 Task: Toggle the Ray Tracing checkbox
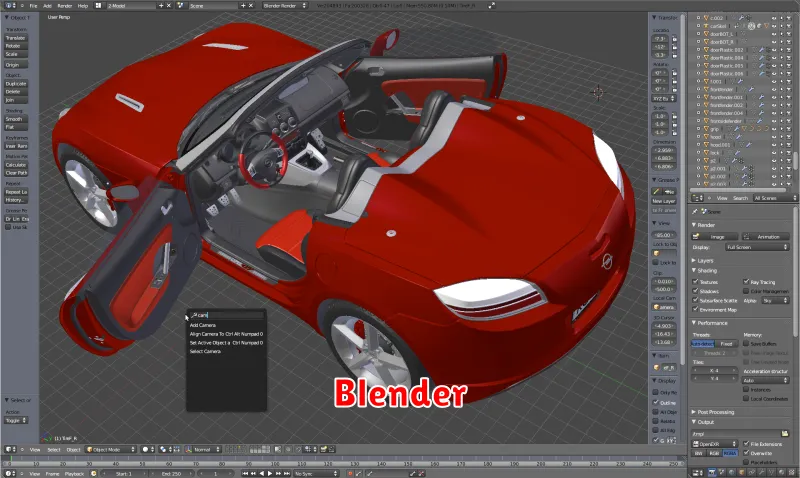click(746, 282)
